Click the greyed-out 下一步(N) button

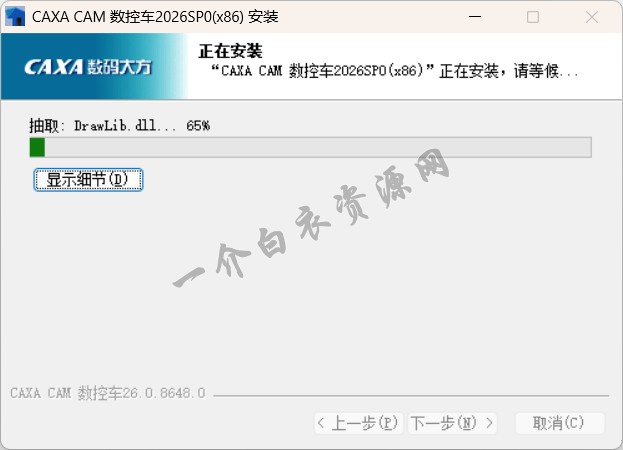(452, 423)
